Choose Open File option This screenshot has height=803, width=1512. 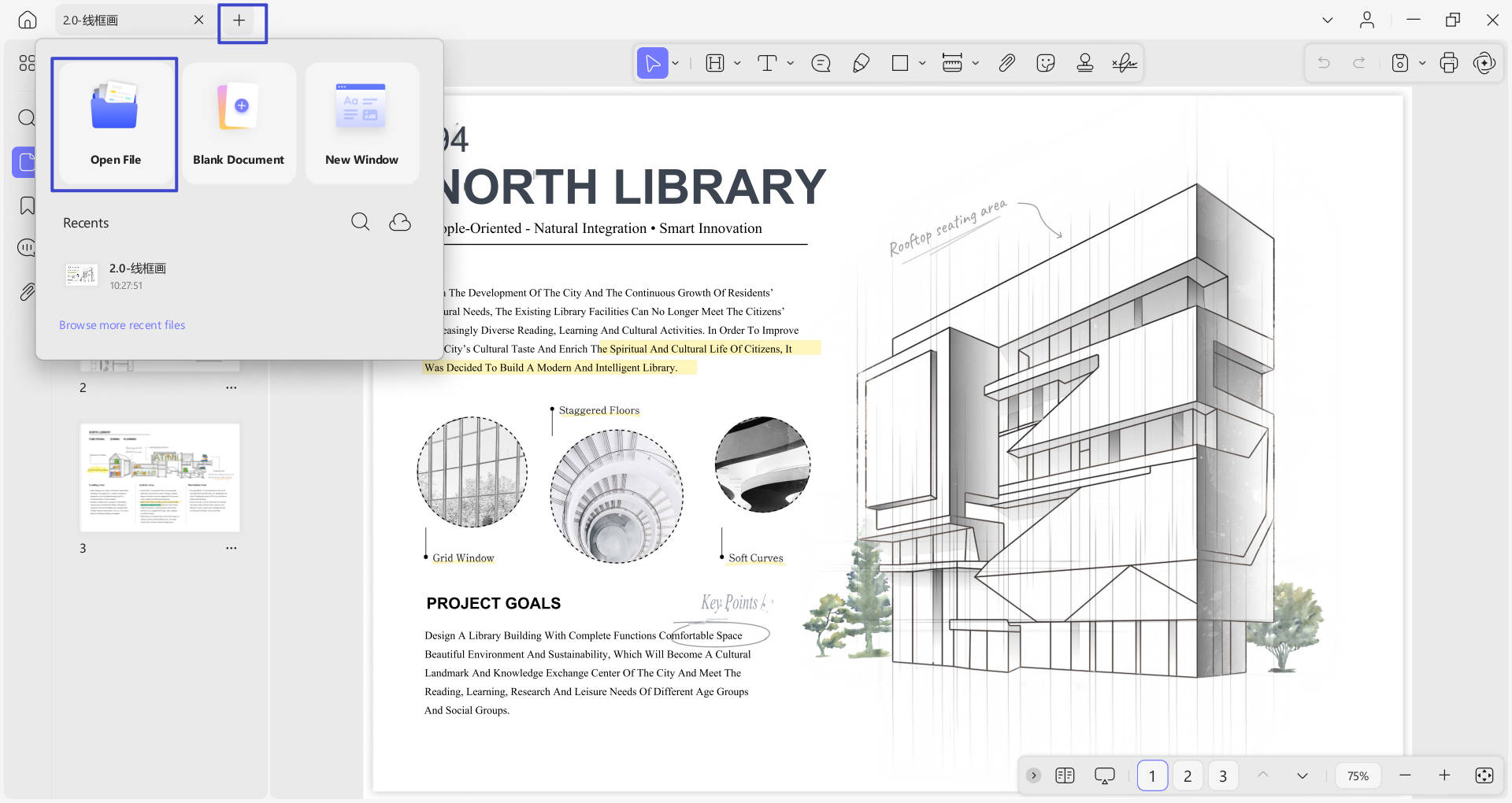tap(115, 124)
